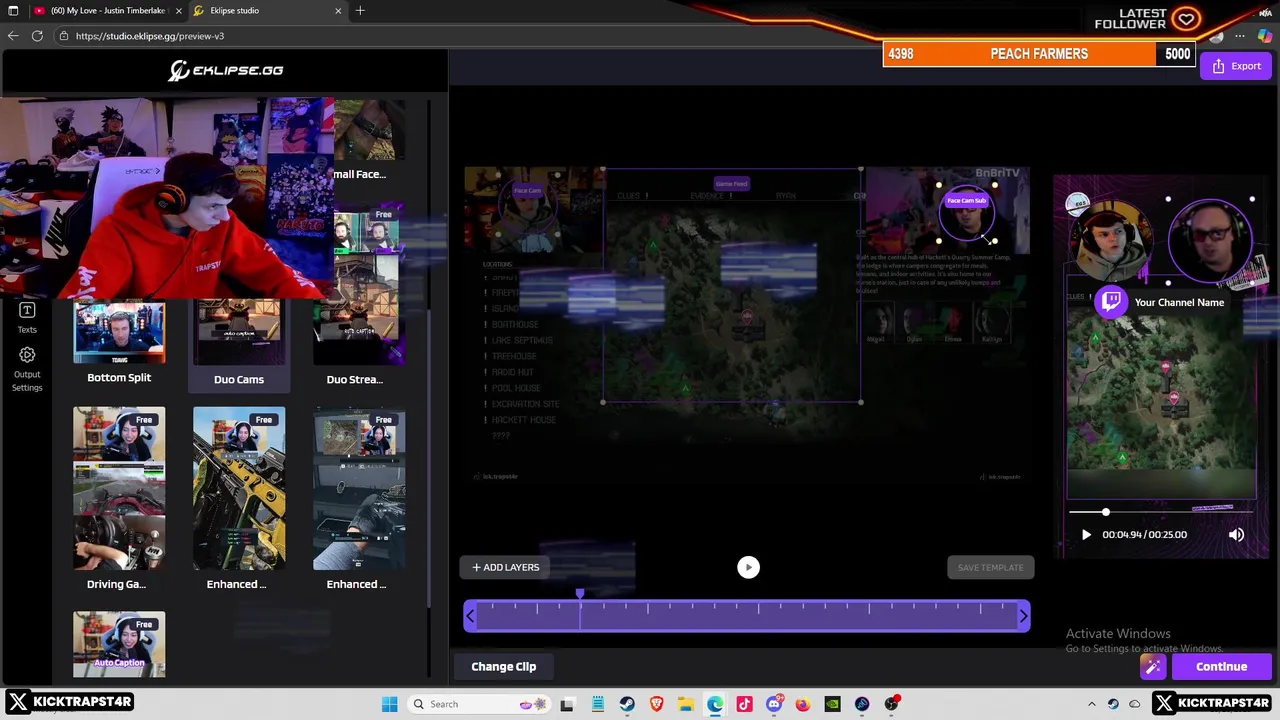Reload the current page
This screenshot has height=720, width=1280.
pos(37,36)
